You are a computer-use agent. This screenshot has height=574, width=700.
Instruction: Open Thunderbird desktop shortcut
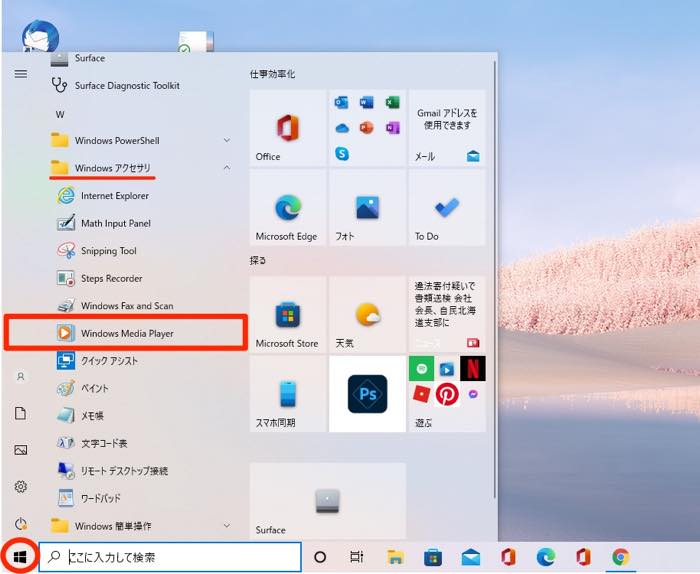40,37
